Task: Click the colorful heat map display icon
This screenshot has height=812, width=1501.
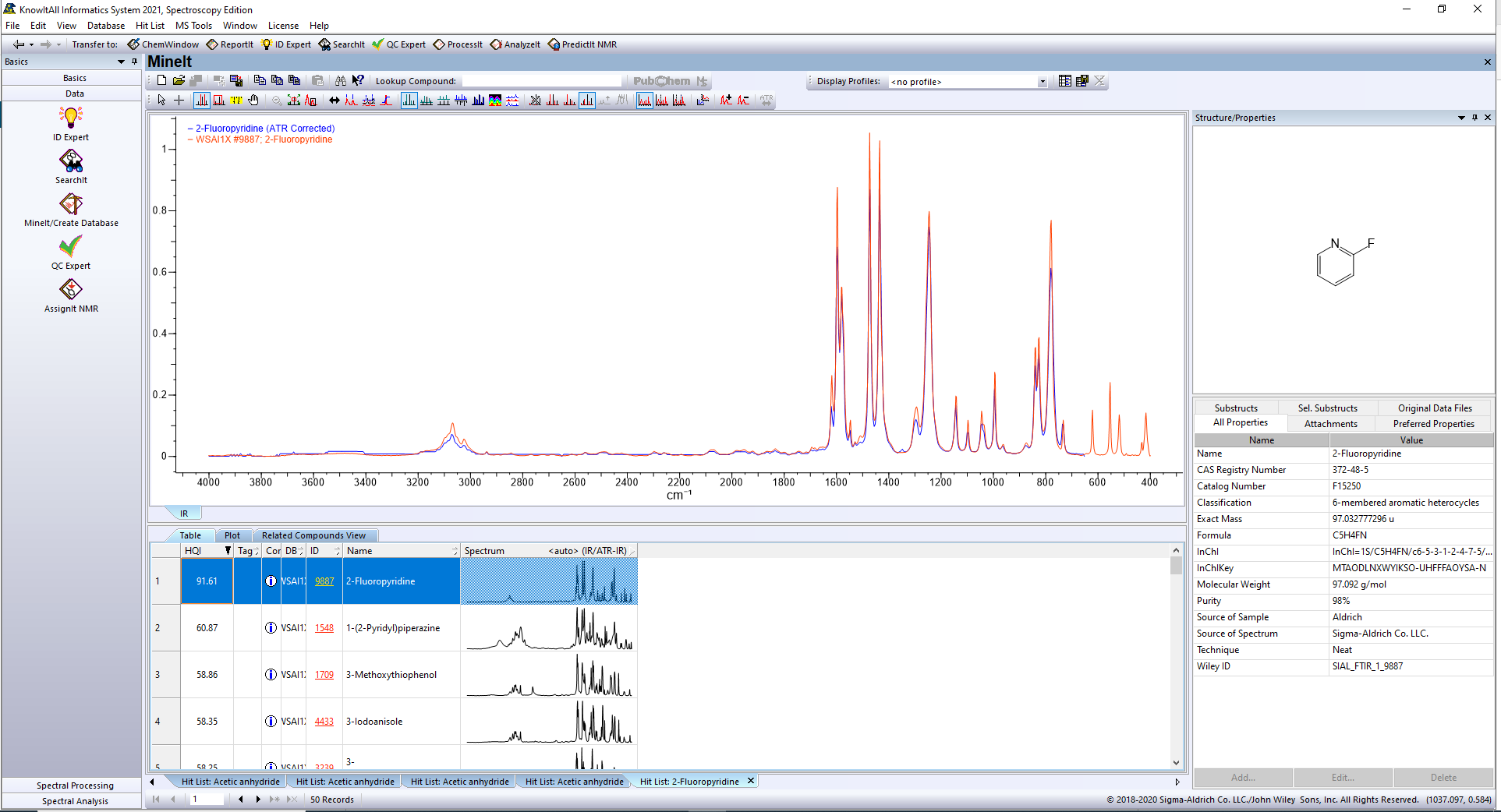Action: (495, 101)
